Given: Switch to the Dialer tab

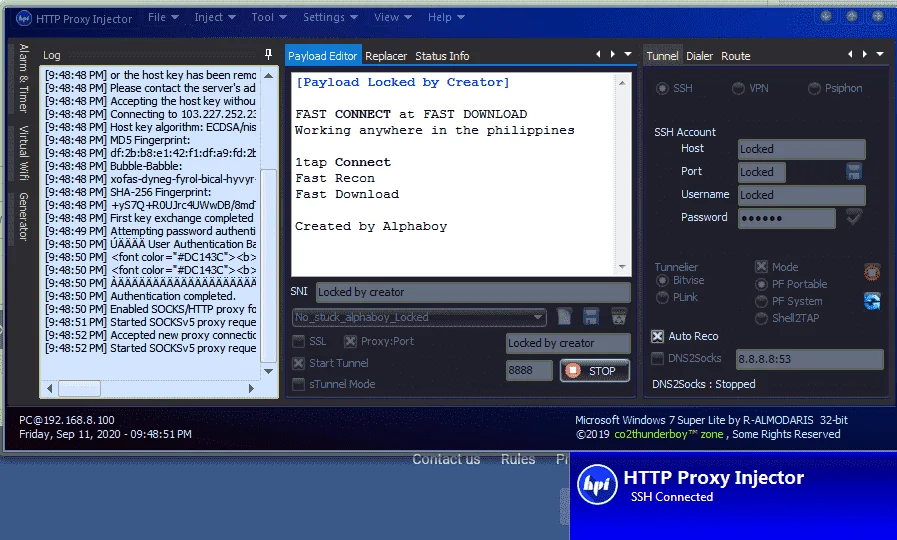Looking at the screenshot, I should tap(700, 56).
